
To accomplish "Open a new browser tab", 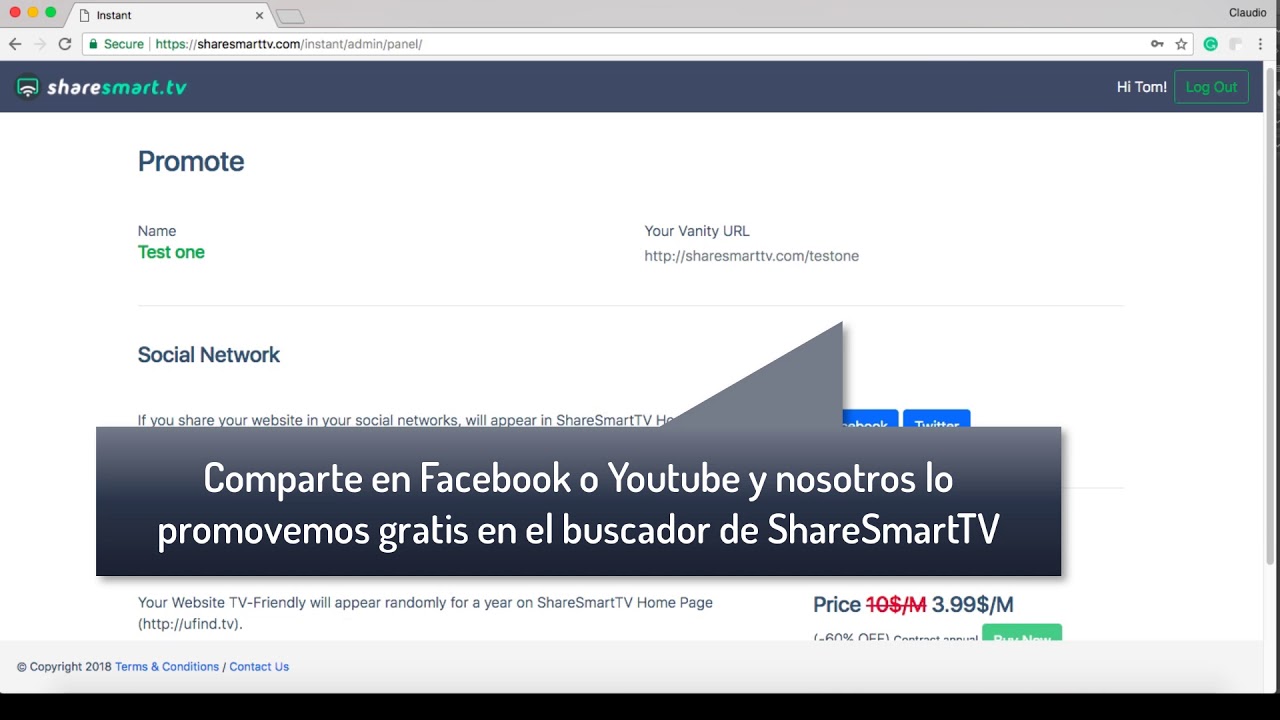I will [290, 16].
